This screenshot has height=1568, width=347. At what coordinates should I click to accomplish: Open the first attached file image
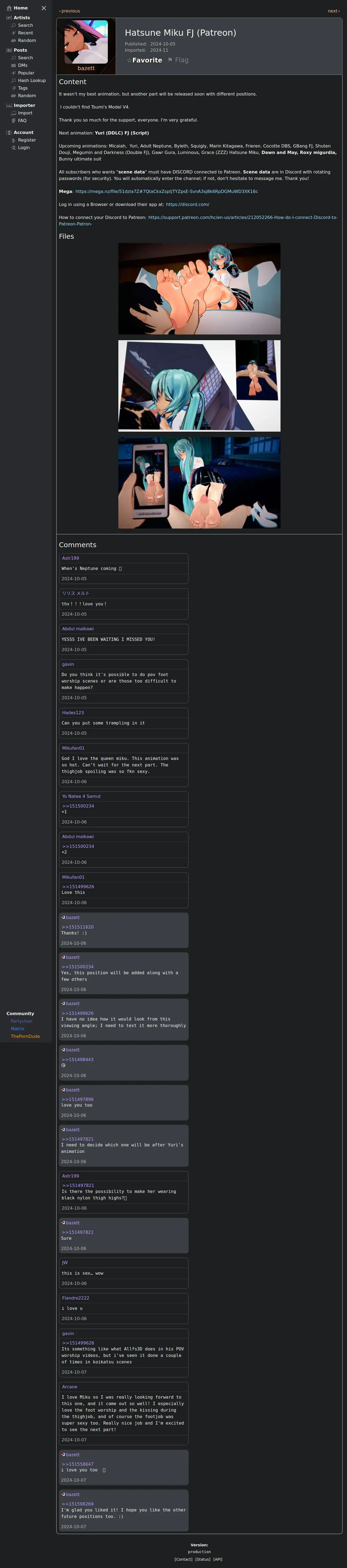[199, 288]
